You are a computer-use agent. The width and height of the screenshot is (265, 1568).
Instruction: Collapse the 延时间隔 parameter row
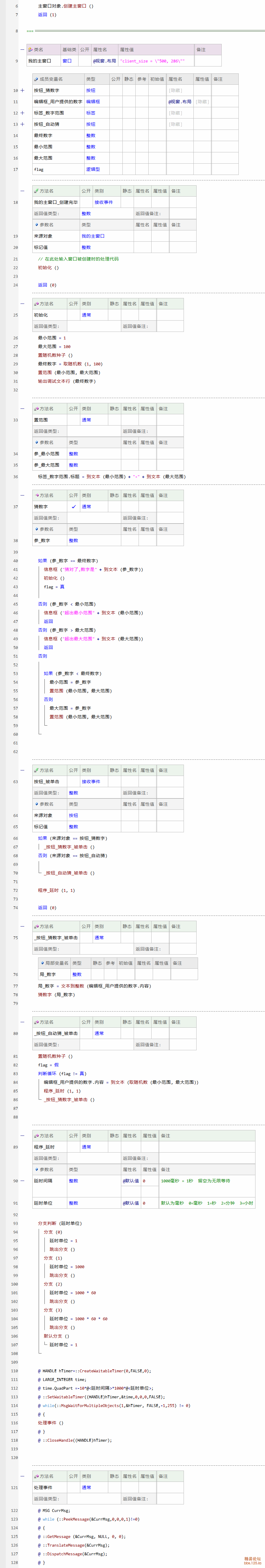[23, 1180]
